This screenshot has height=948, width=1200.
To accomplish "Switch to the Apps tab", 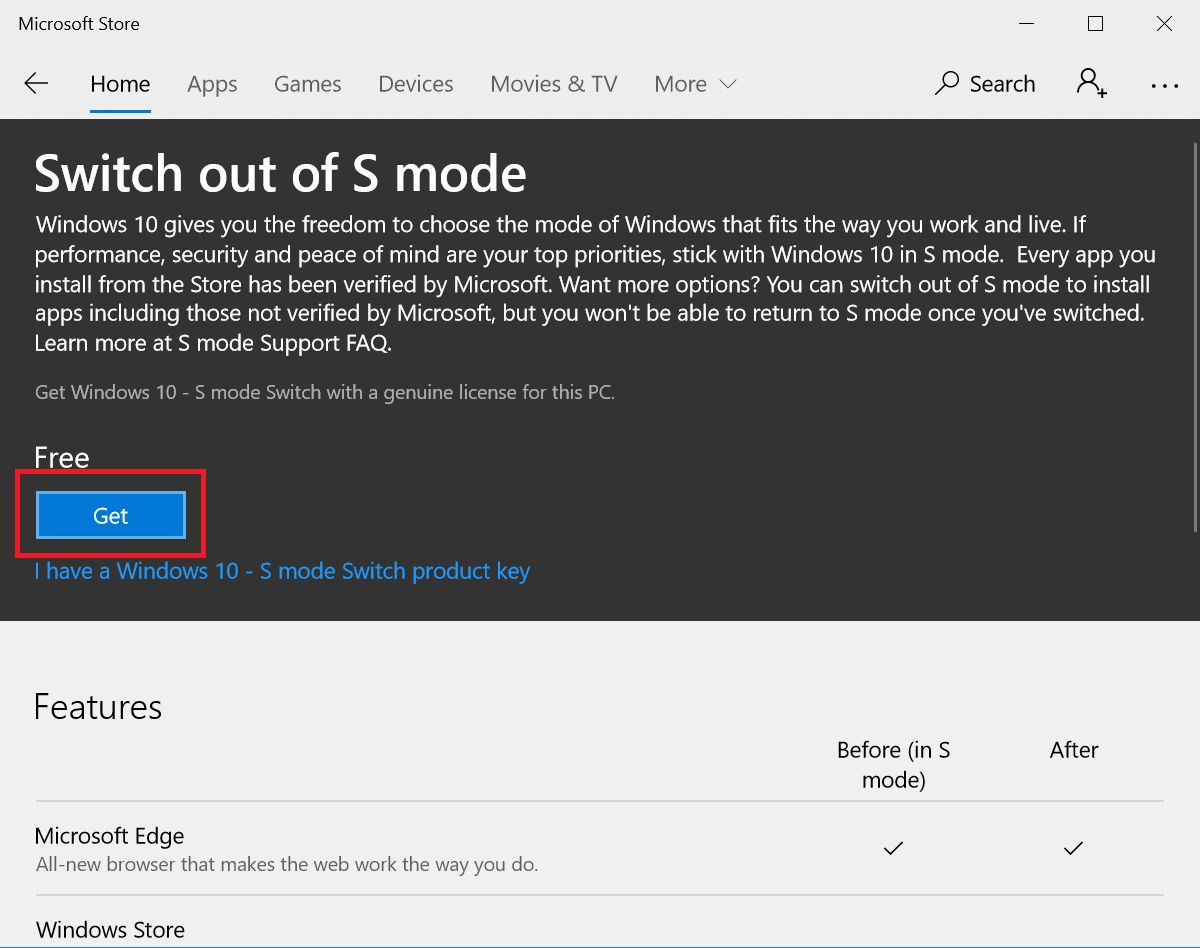I will [x=212, y=84].
